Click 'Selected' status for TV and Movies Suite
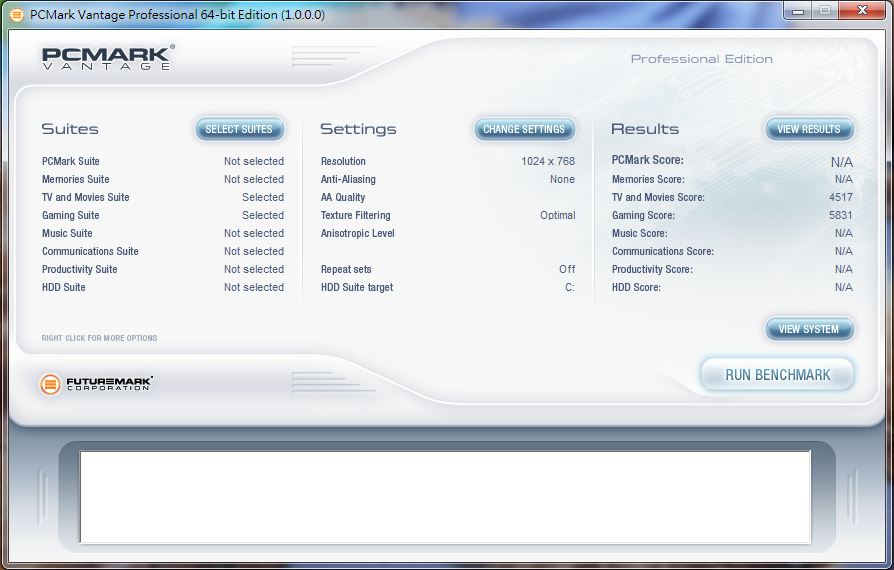Viewport: 894px width, 570px height. coord(263,197)
